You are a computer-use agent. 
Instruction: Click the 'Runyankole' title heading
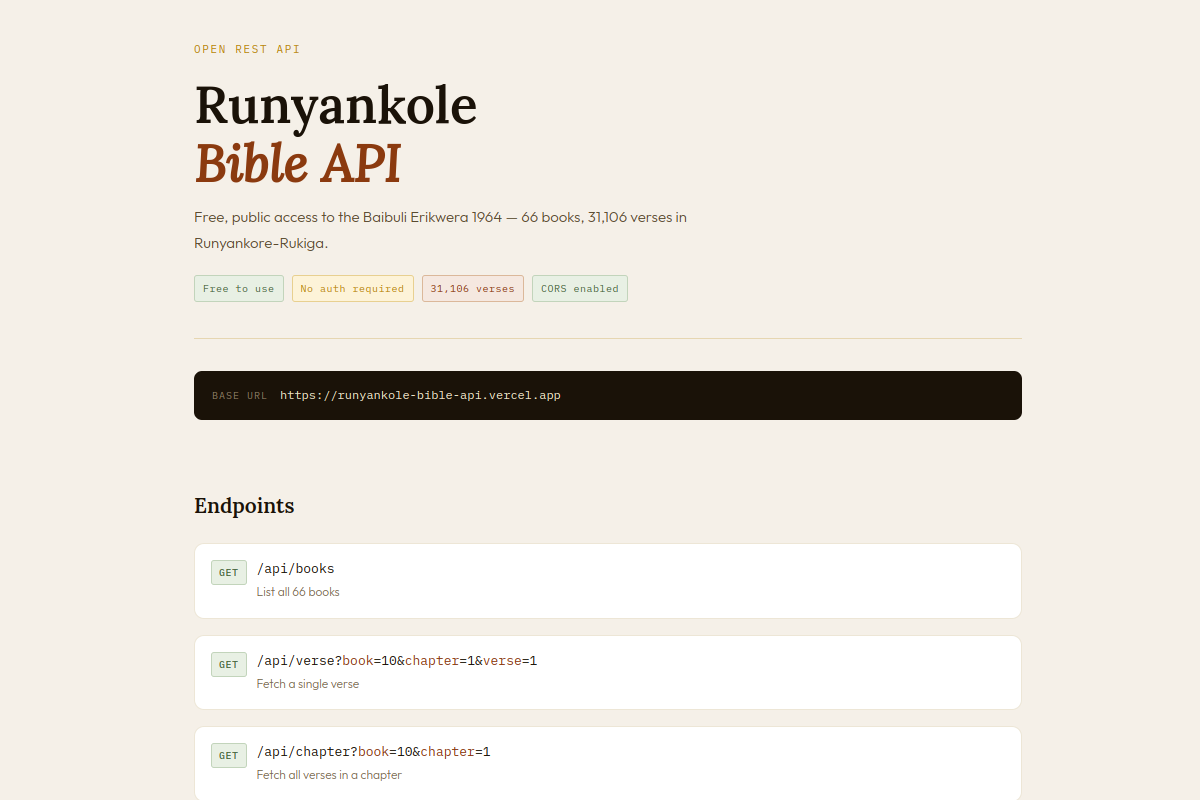pos(335,105)
